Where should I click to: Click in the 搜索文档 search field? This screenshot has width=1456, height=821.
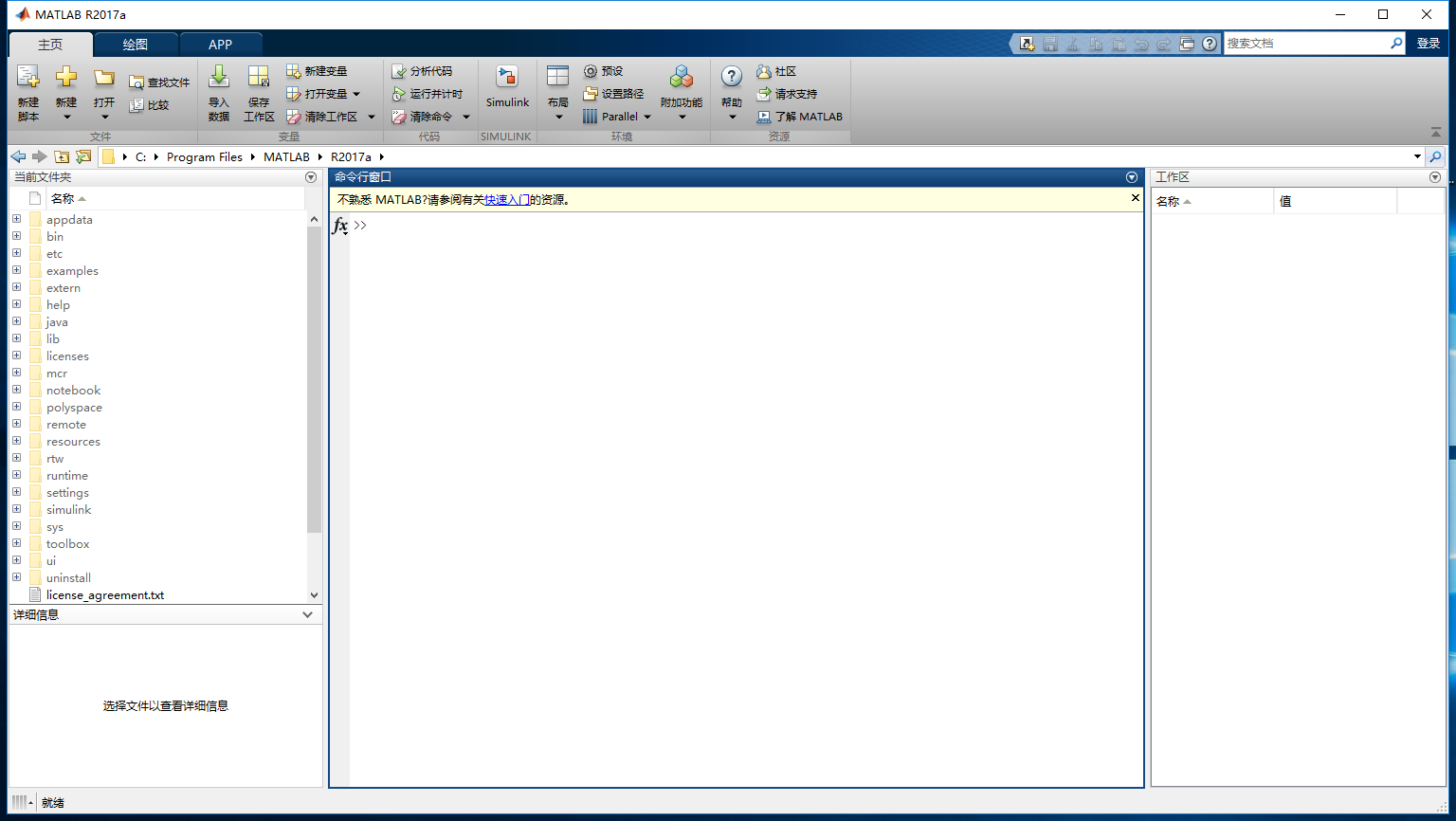[x=1306, y=44]
